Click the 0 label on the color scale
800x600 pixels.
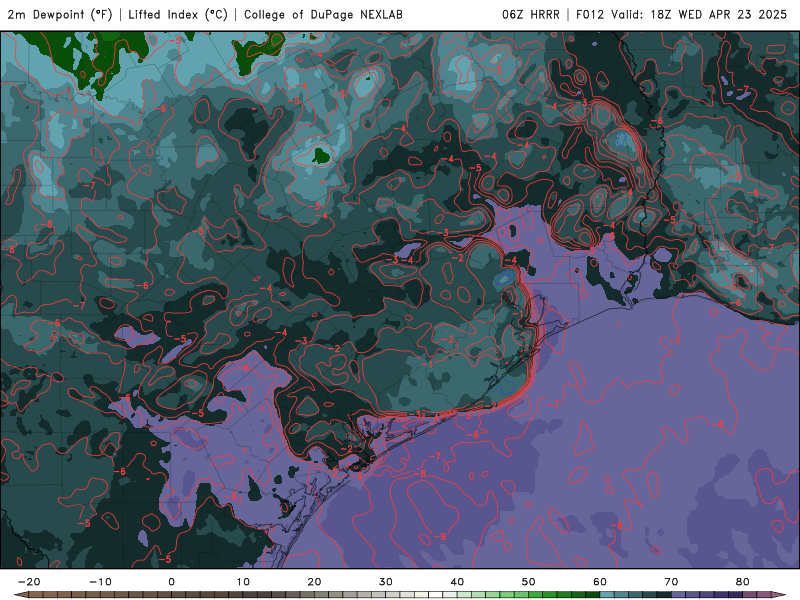171,582
